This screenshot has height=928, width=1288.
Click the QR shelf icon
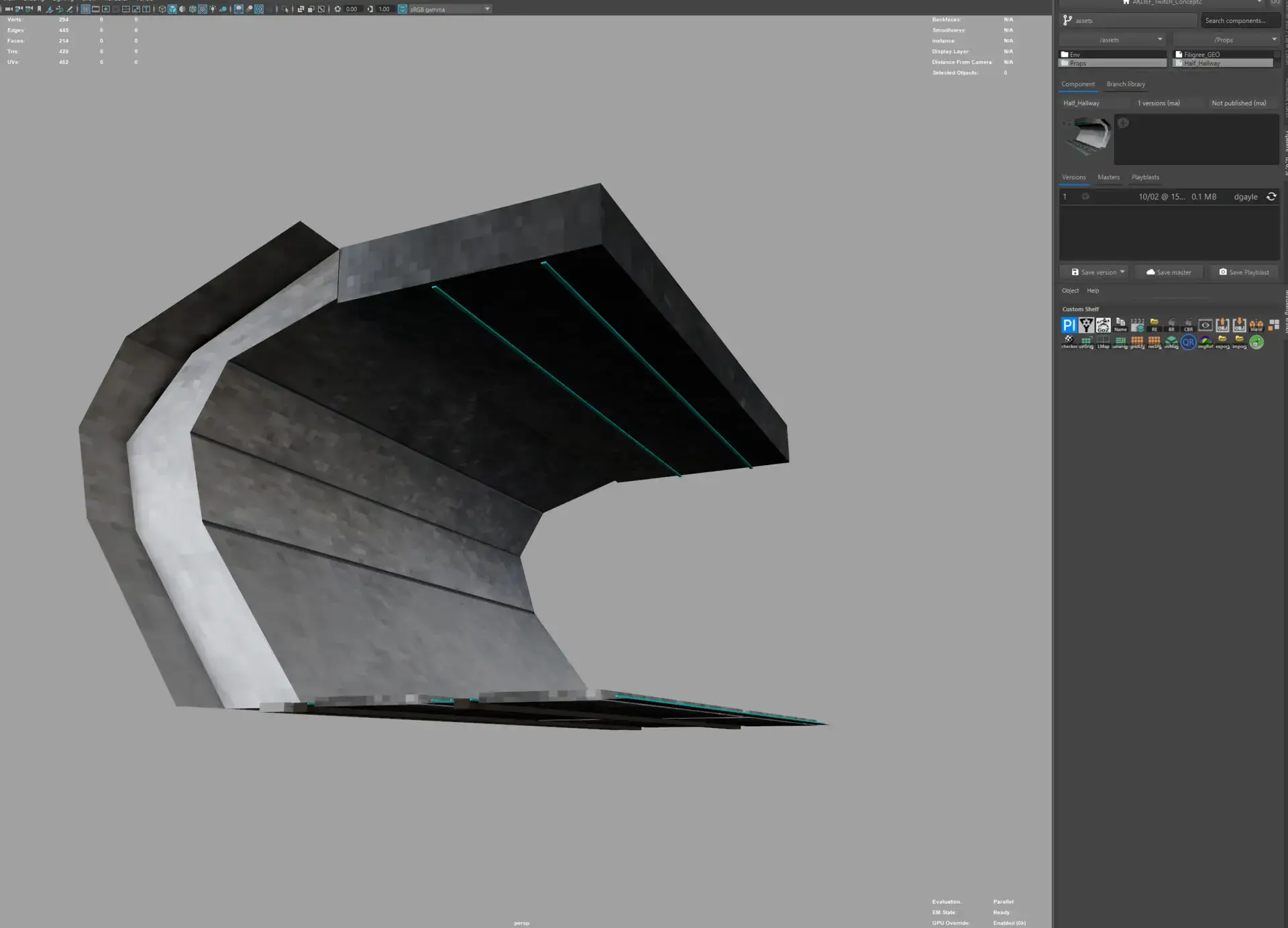tap(1188, 342)
